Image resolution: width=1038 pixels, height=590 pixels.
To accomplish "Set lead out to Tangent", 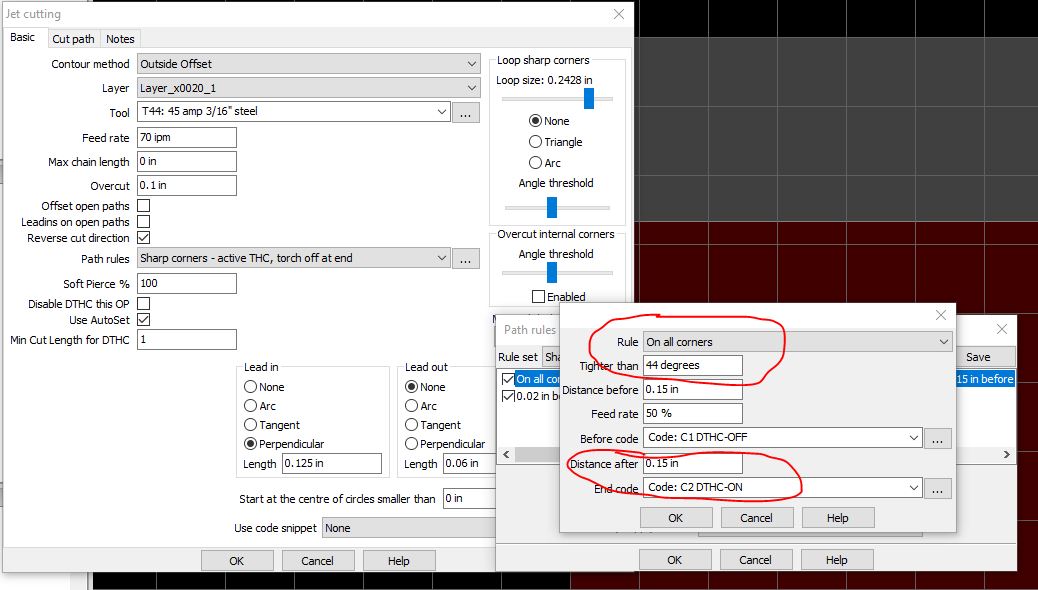I will tap(409, 424).
